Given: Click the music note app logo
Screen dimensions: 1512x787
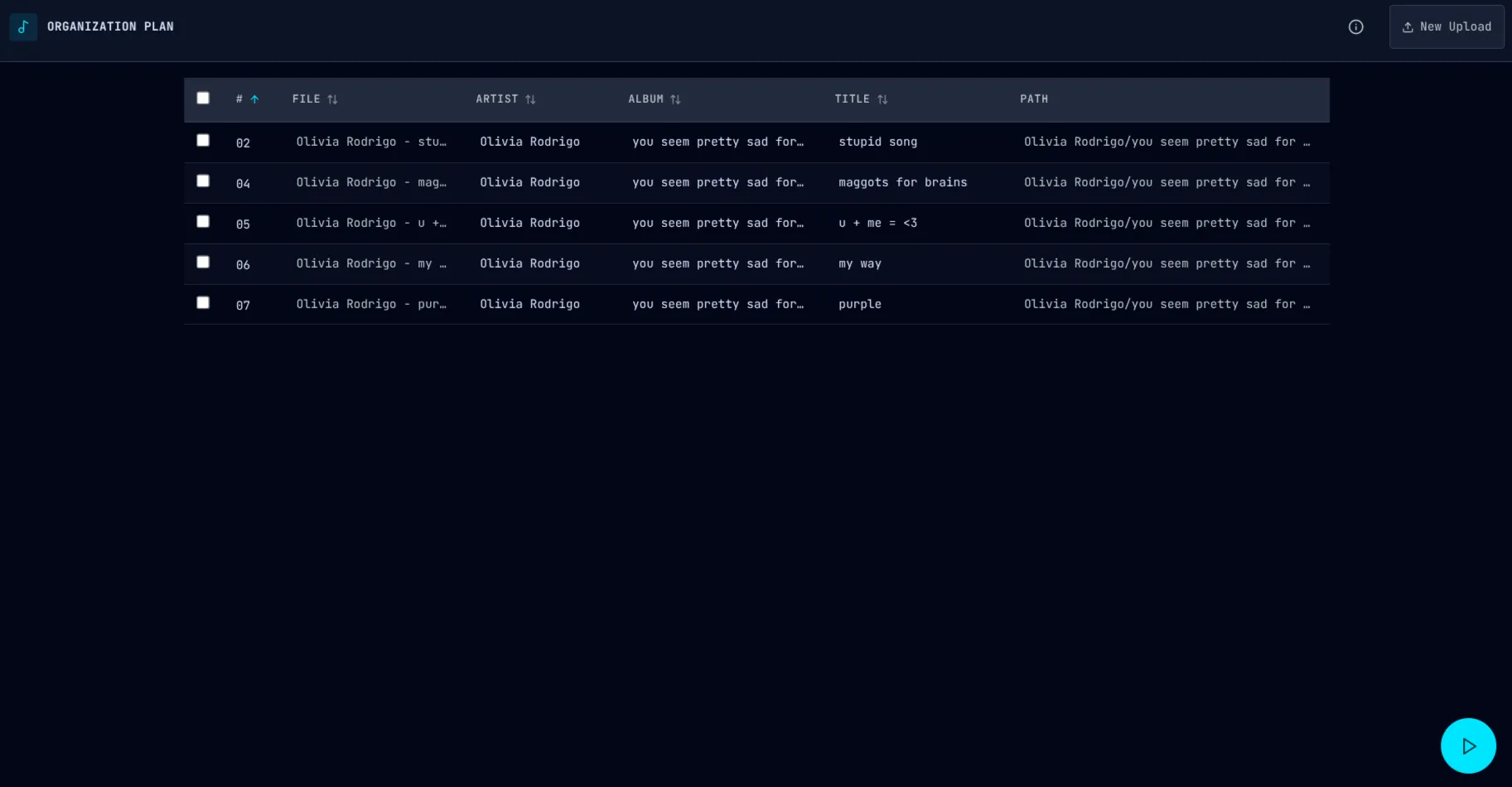Looking at the screenshot, I should [23, 27].
